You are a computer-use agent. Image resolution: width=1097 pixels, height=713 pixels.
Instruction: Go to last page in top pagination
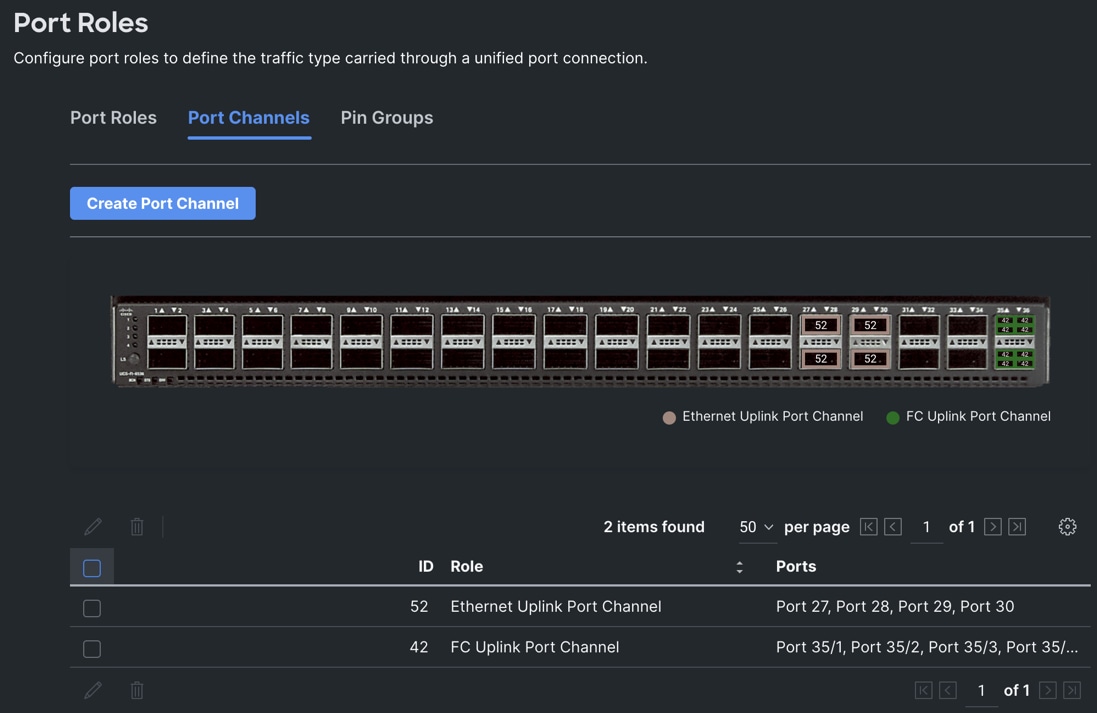[1017, 527]
